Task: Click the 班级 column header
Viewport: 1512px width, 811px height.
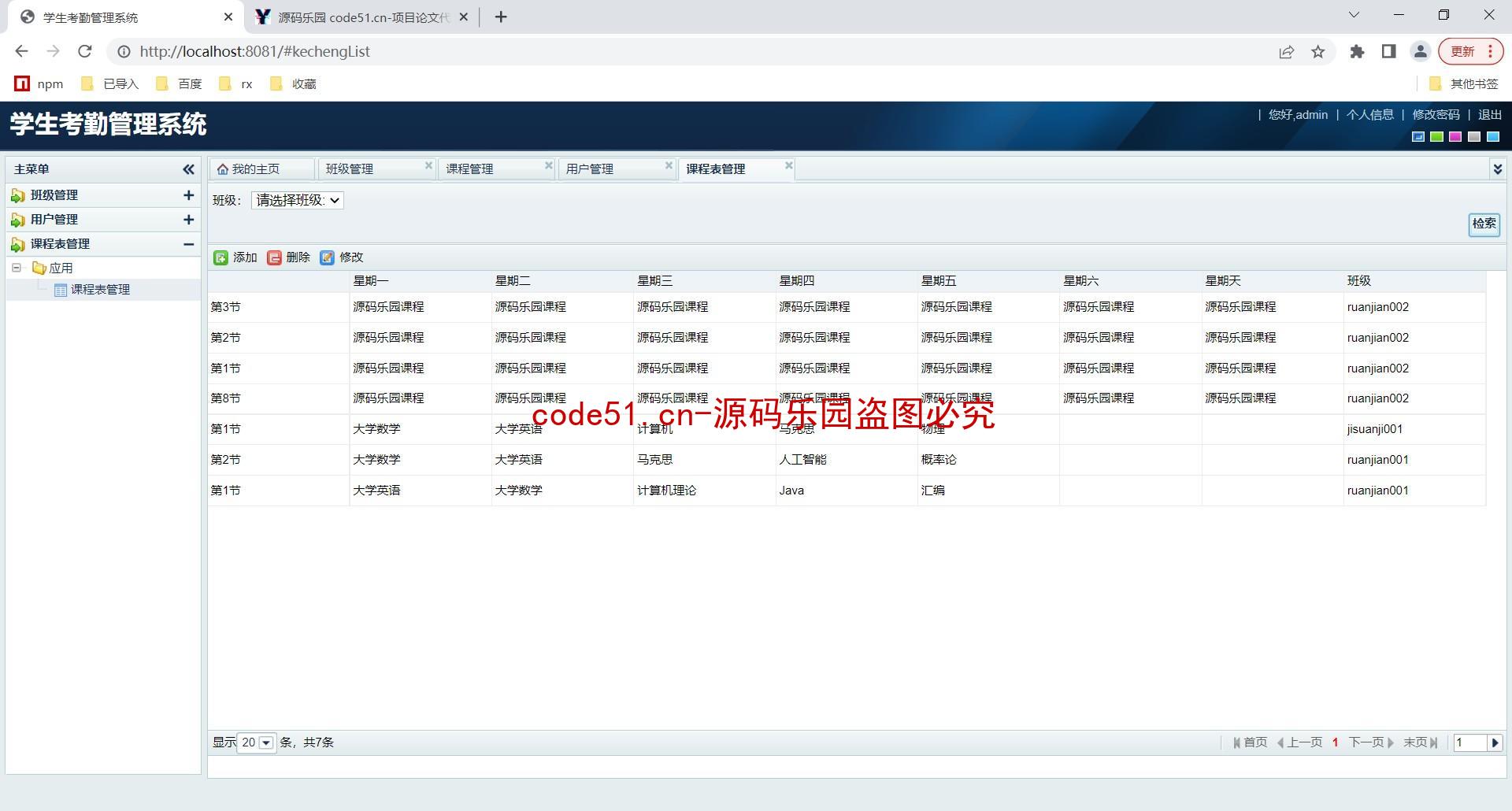Action: tap(1414, 281)
